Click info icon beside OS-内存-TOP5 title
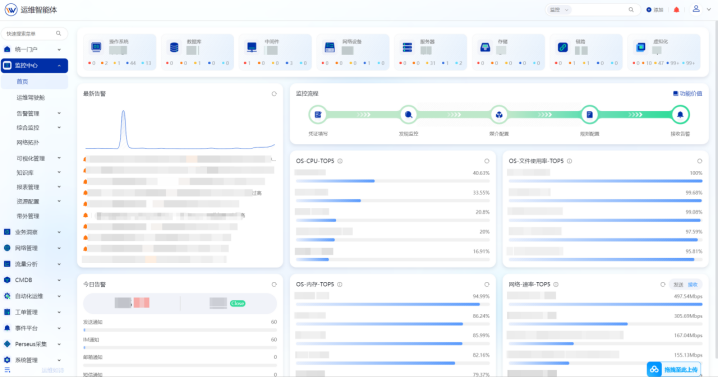Viewport: 718px width, 377px height. pyautogui.click(x=340, y=284)
